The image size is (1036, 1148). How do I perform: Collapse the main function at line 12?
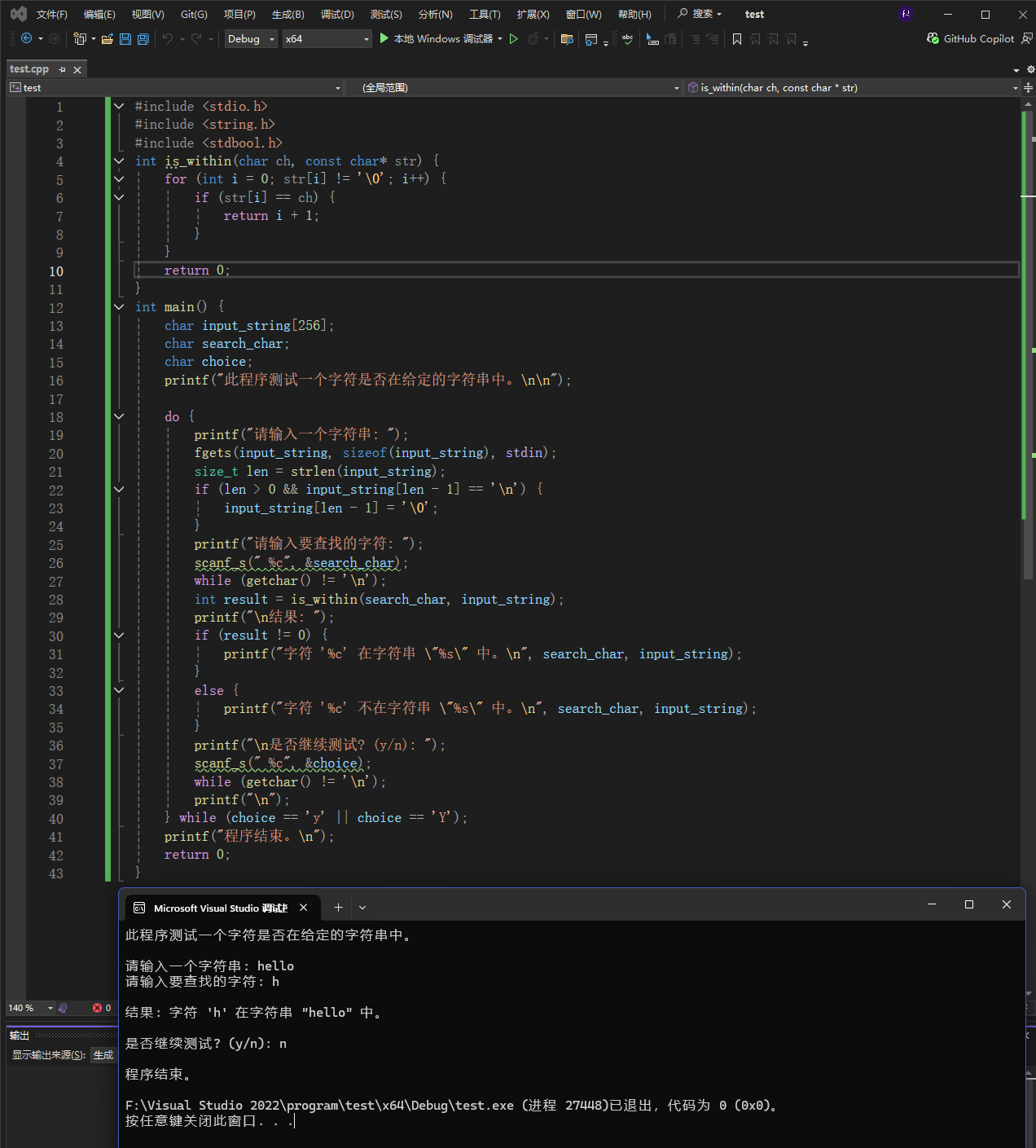(x=119, y=306)
